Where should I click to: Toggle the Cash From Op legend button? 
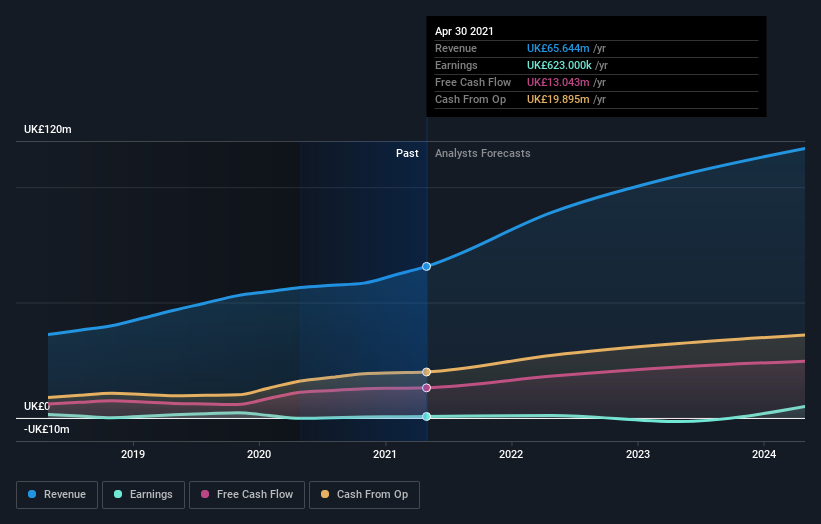point(364,495)
